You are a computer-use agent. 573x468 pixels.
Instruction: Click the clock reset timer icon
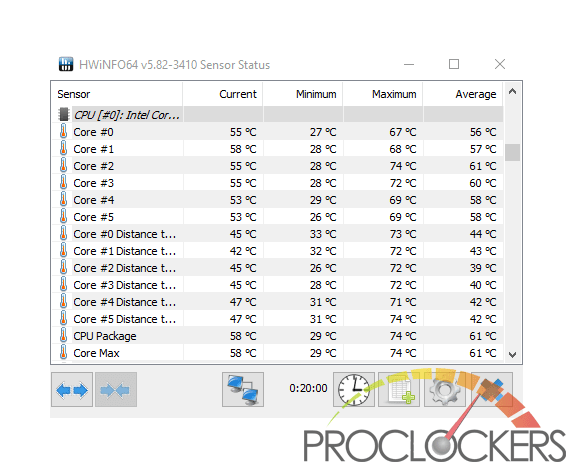pos(354,390)
